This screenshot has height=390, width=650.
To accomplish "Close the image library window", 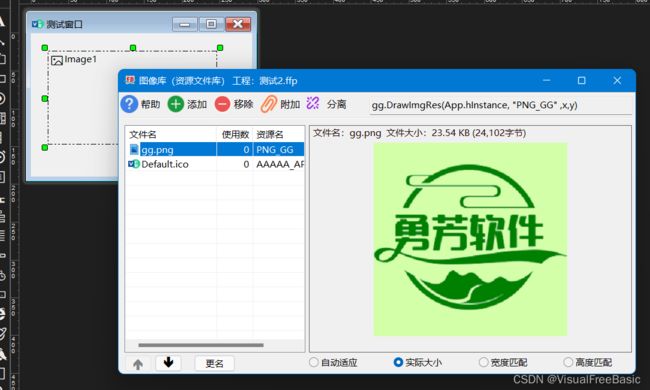I will click(x=617, y=80).
